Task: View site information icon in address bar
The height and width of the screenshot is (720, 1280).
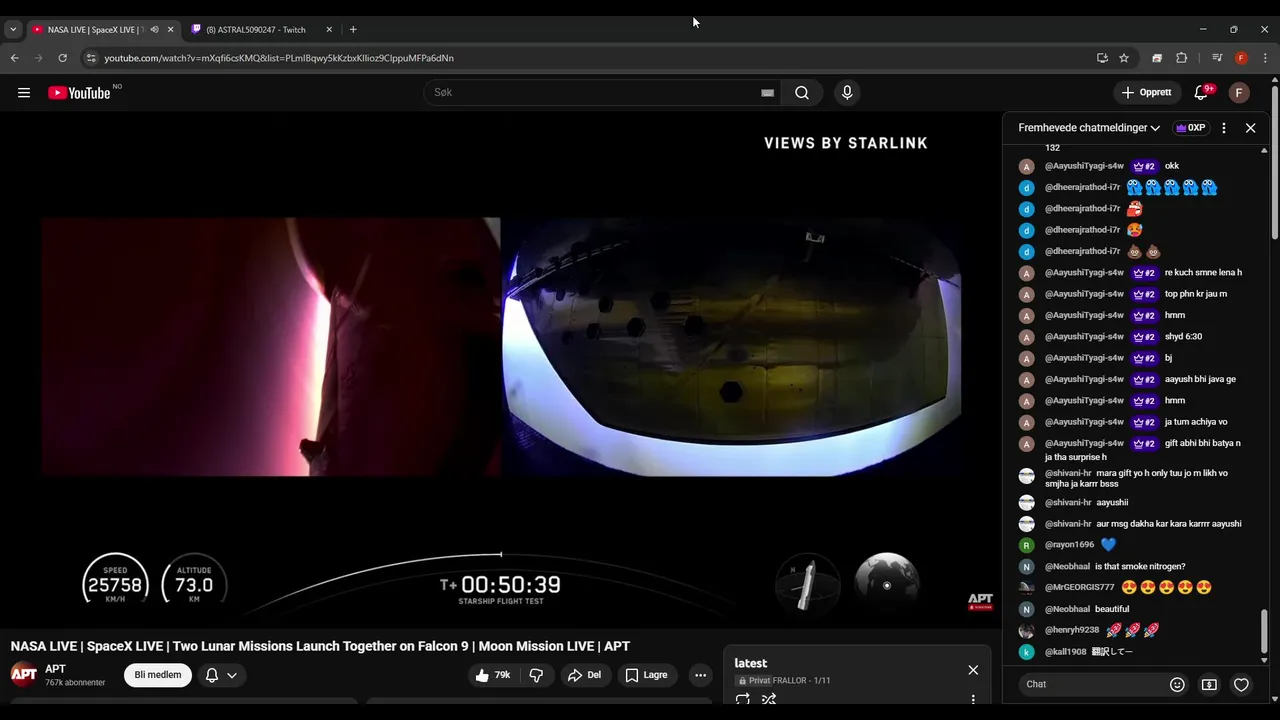Action: pos(91,58)
